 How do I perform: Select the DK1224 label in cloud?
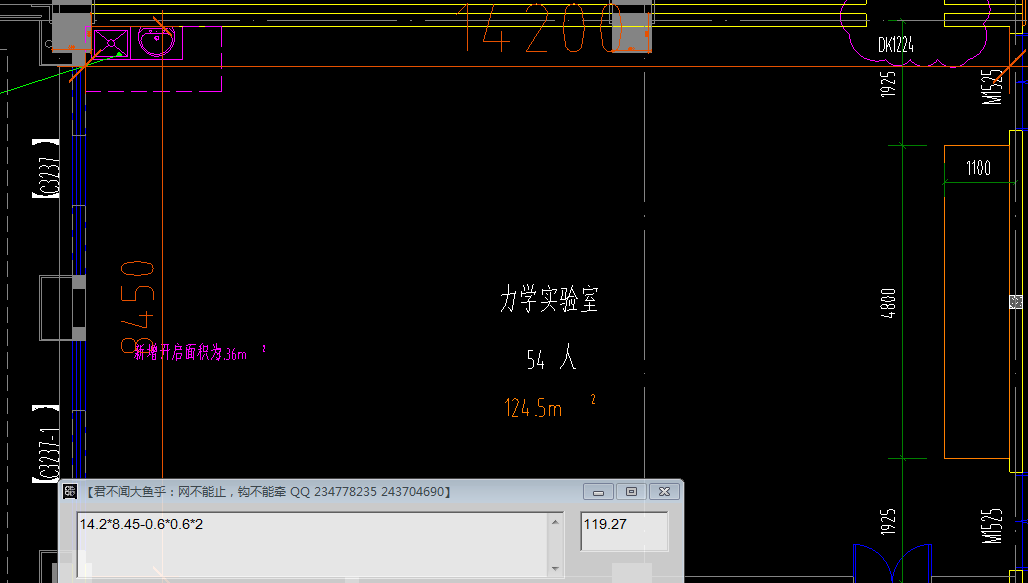(x=896, y=45)
